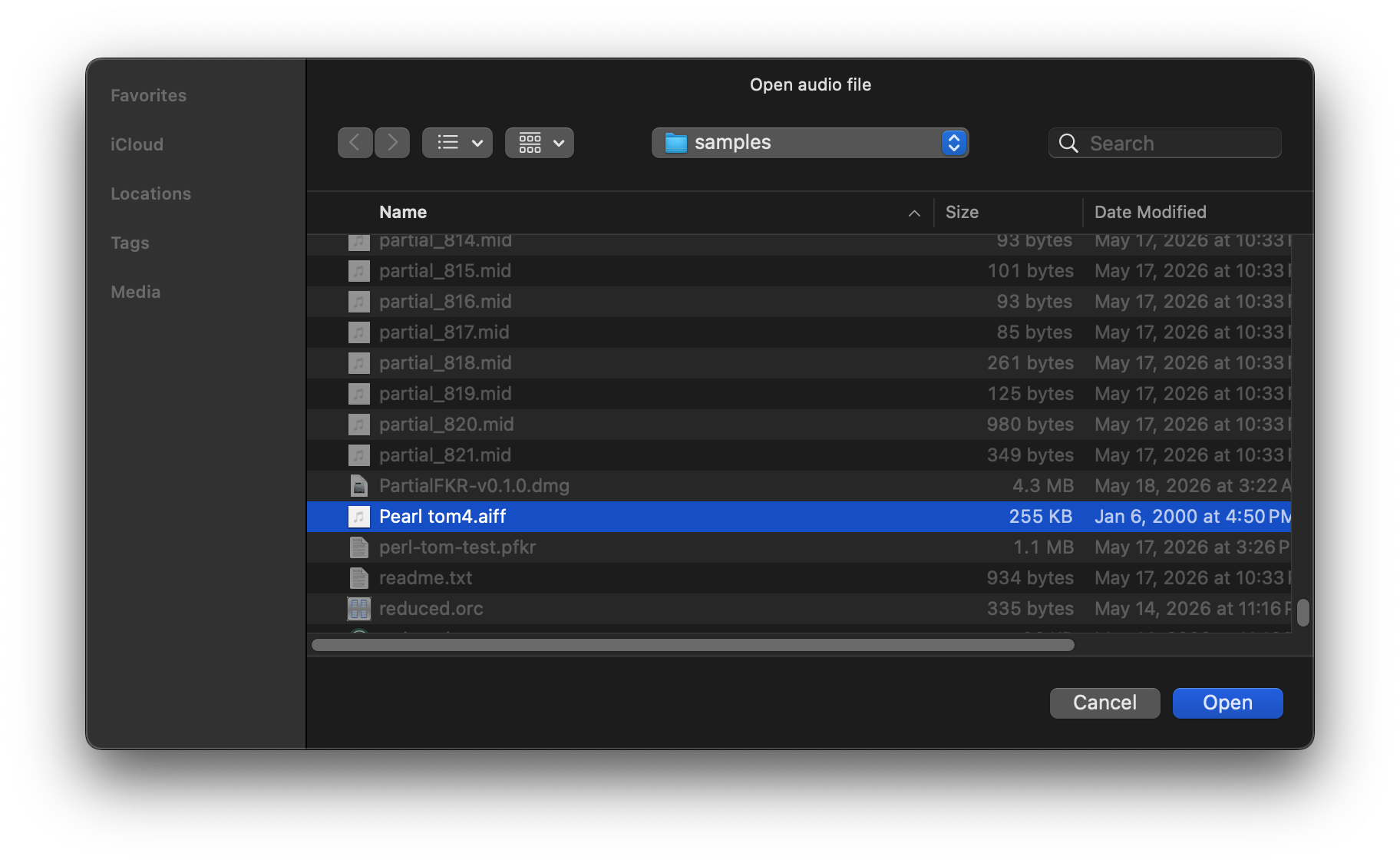Screen dimensions: 1400x863
Task: Select the partial_818.mid file name
Action: pos(445,363)
